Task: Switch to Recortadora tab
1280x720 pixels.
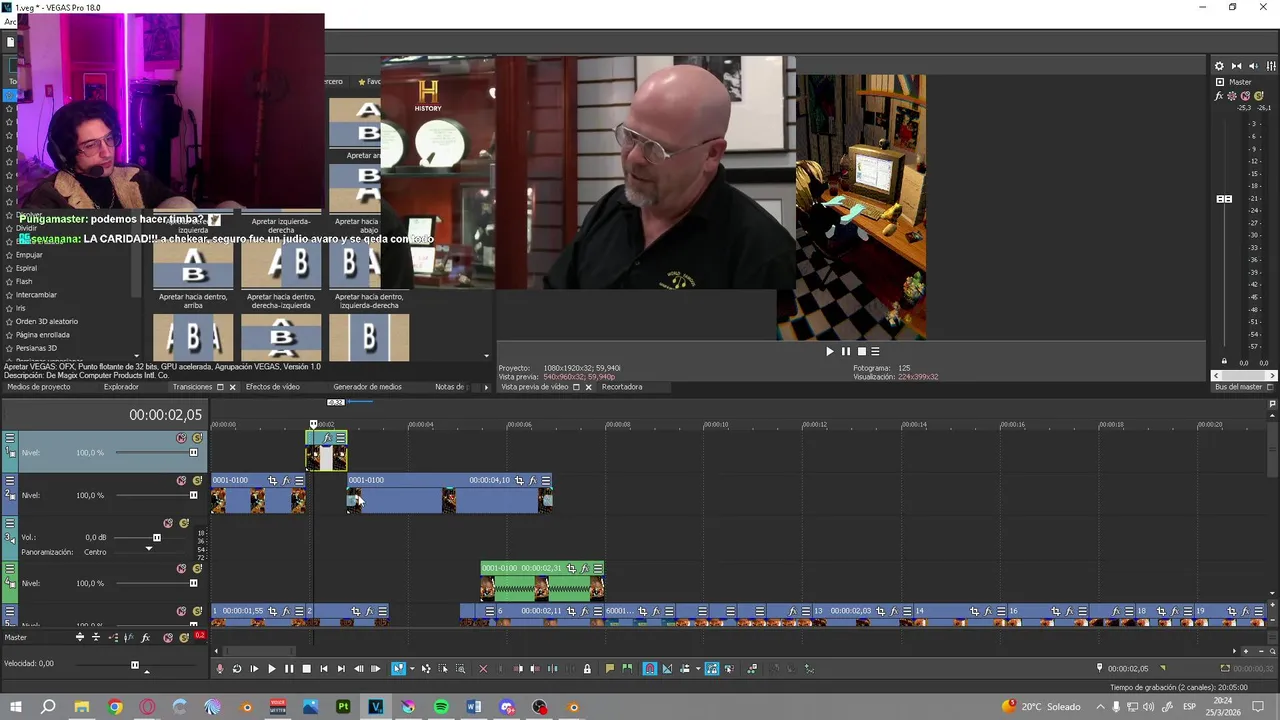Action: 622,387
